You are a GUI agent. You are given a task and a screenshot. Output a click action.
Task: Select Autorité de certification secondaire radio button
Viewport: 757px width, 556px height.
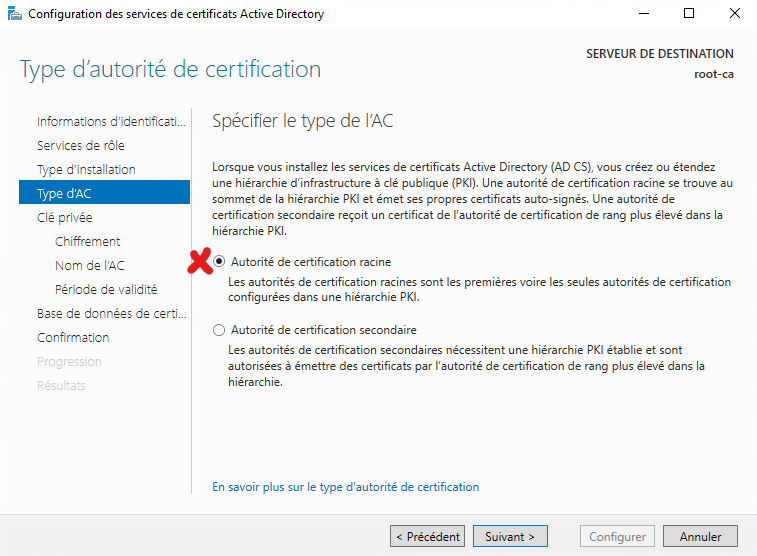pyautogui.click(x=219, y=330)
